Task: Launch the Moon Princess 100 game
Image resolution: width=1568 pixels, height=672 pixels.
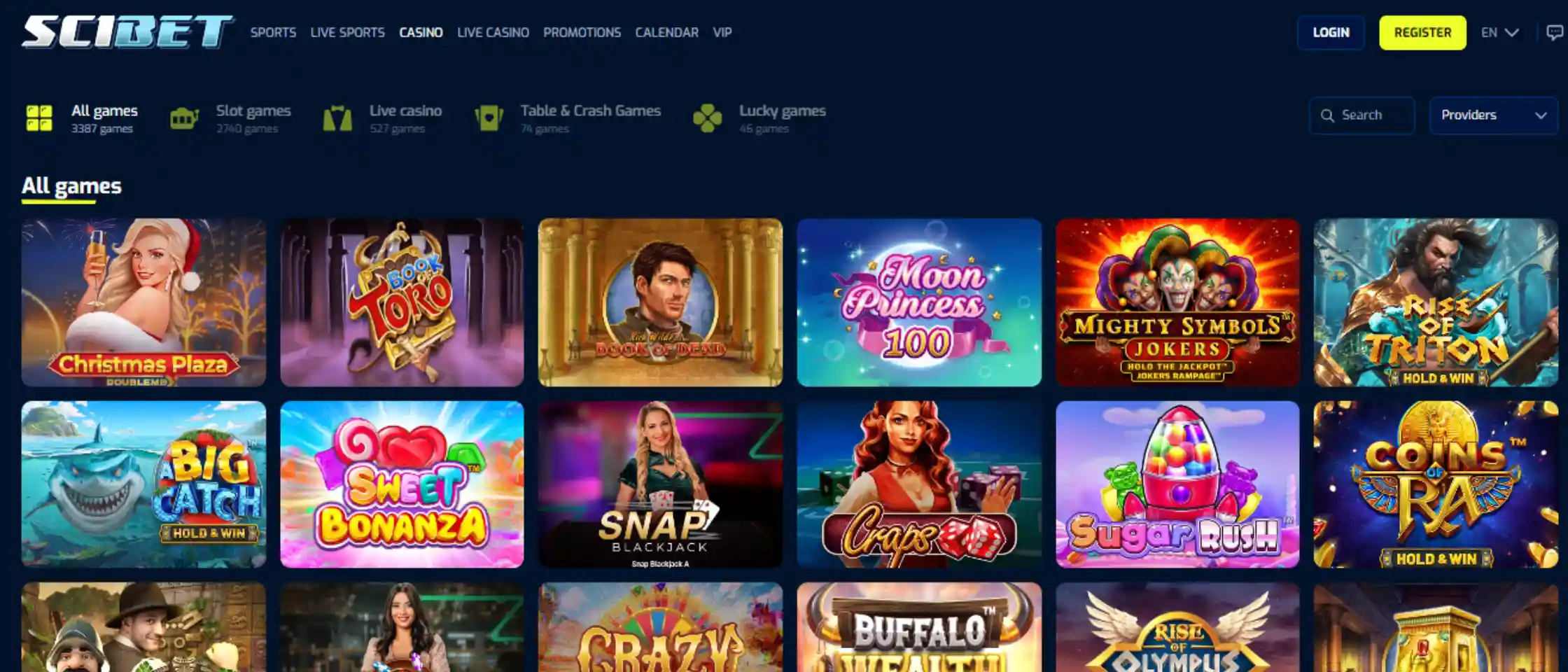Action: (x=919, y=302)
